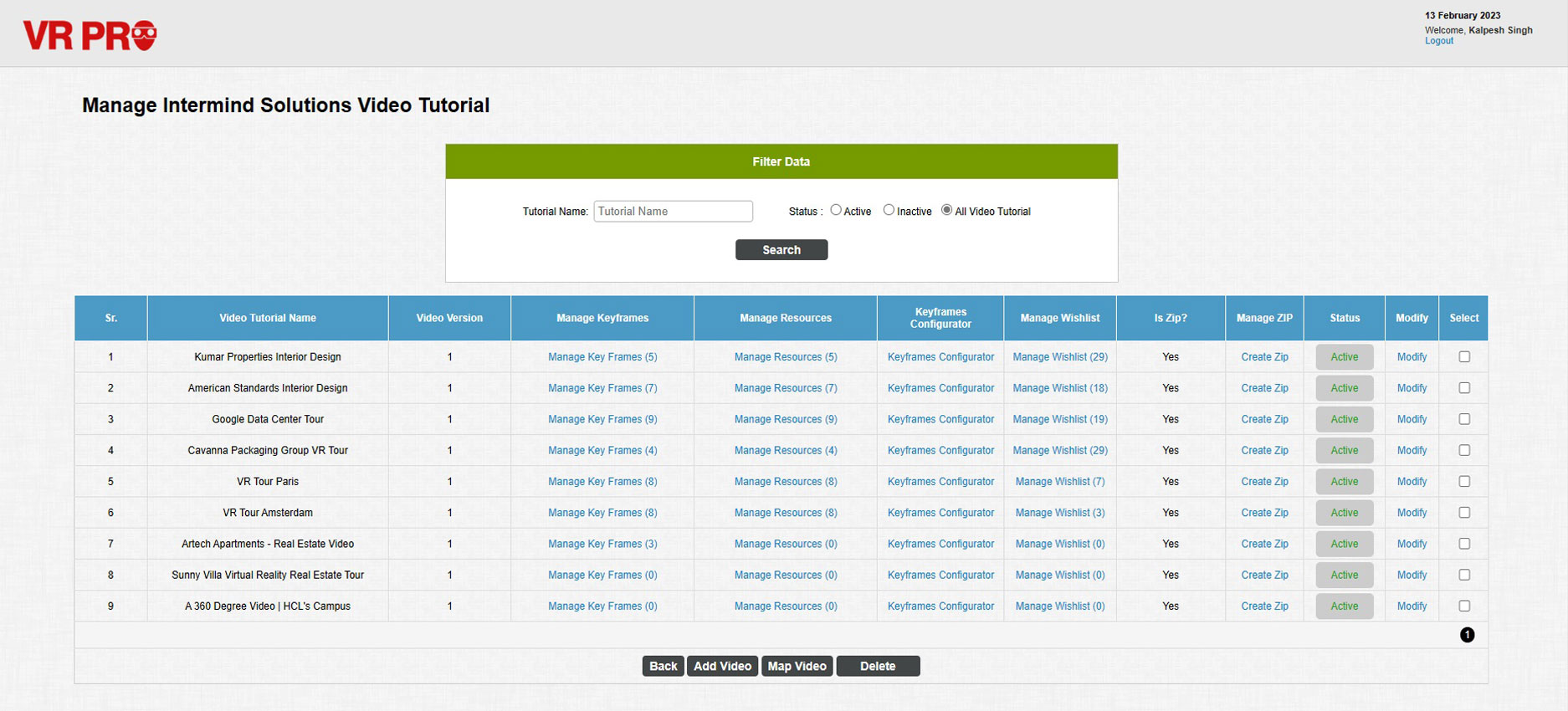The height and width of the screenshot is (711, 1568).
Task: Open Manage Key Frames (5) for Kumar Properties
Action: (602, 356)
